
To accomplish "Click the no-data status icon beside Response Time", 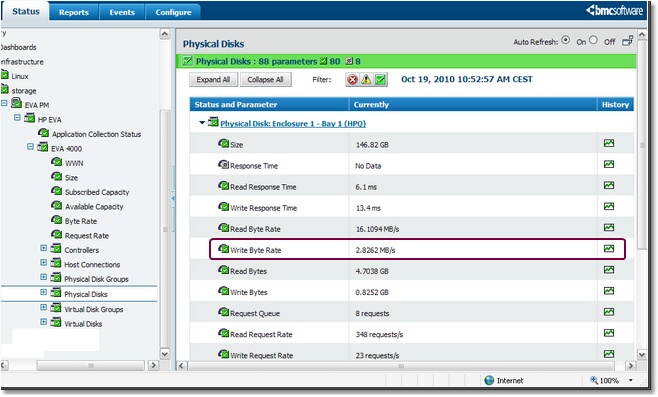I will [x=223, y=165].
